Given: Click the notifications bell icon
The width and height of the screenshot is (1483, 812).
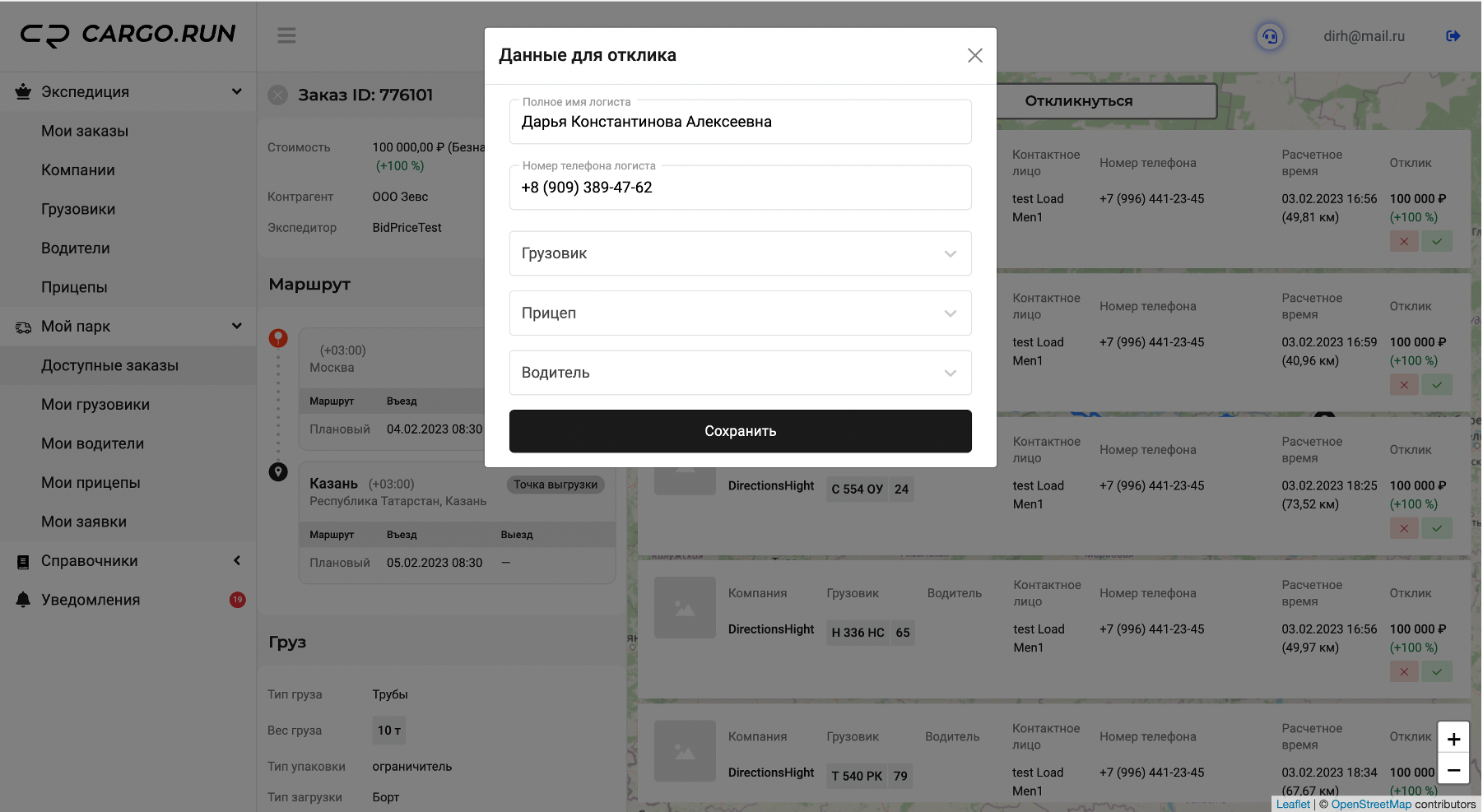Looking at the screenshot, I should pos(23,600).
